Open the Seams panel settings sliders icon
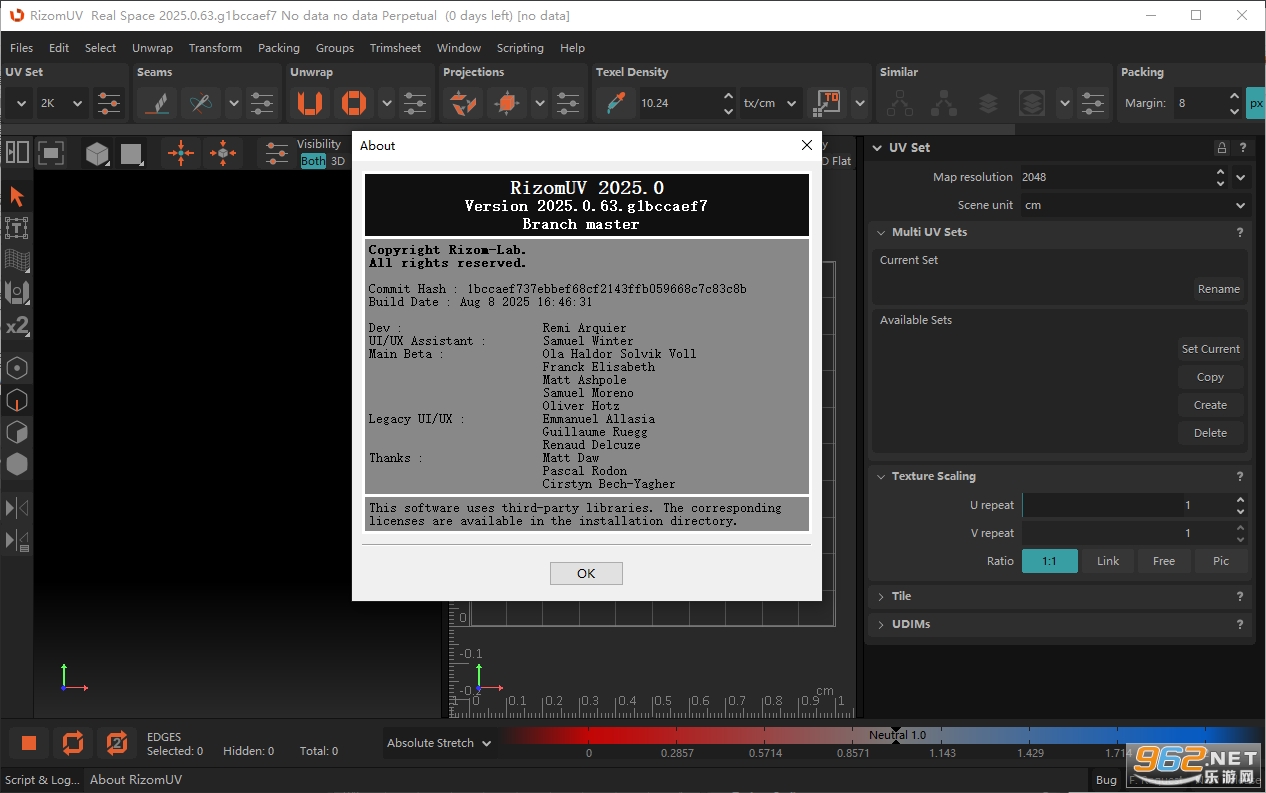Image resolution: width=1266 pixels, height=793 pixels. coord(262,103)
